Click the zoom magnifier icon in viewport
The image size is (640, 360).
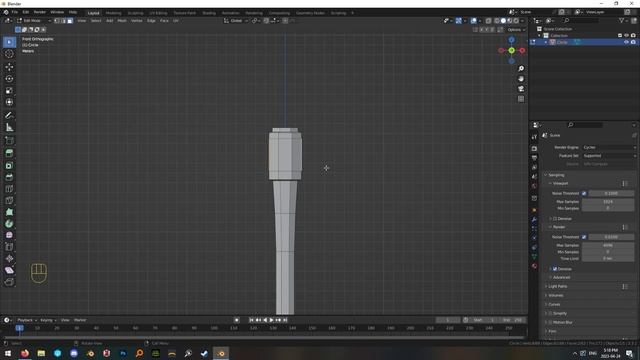(x=521, y=69)
